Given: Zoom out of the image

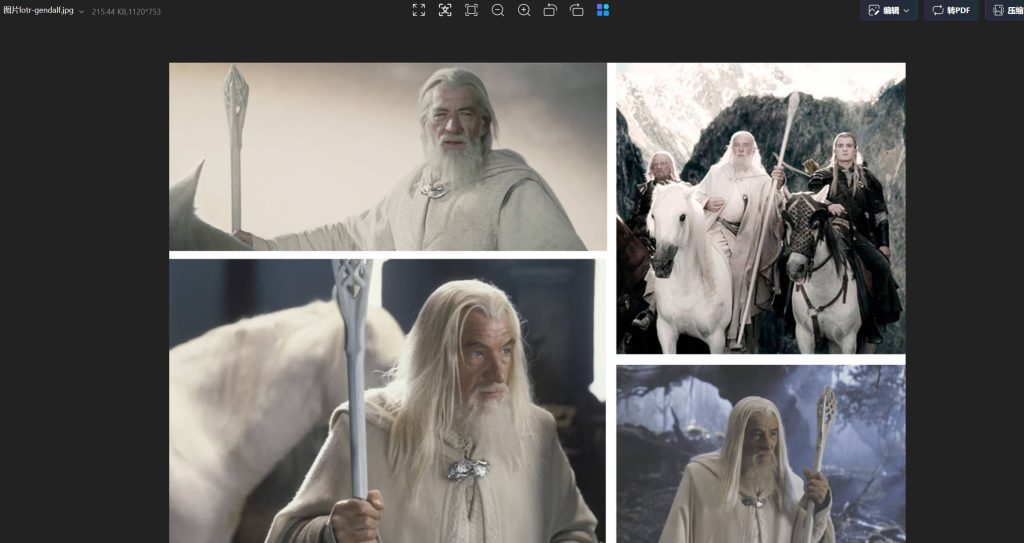Looking at the screenshot, I should tap(498, 10).
